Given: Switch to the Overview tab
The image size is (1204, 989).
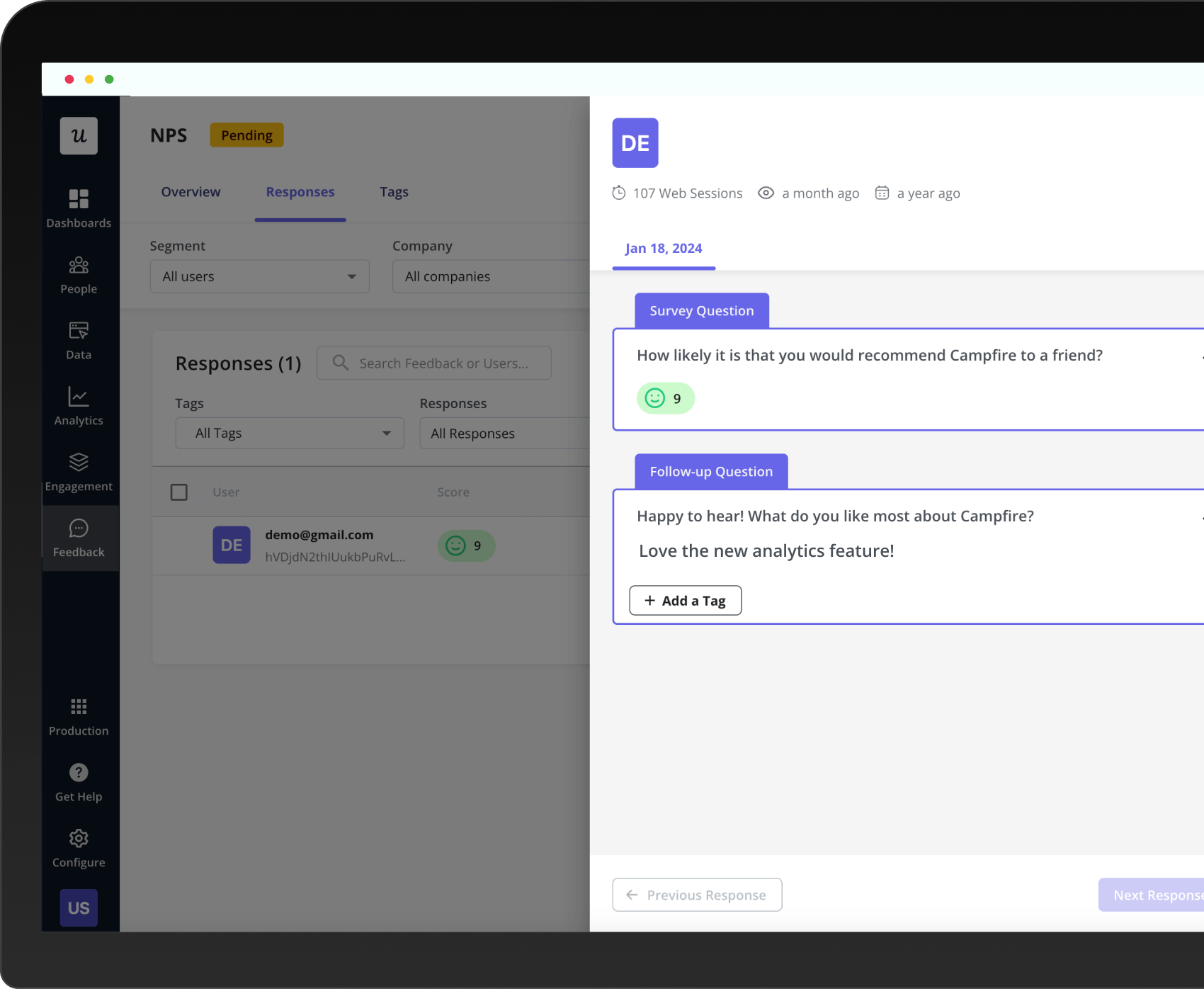Looking at the screenshot, I should click(x=191, y=192).
